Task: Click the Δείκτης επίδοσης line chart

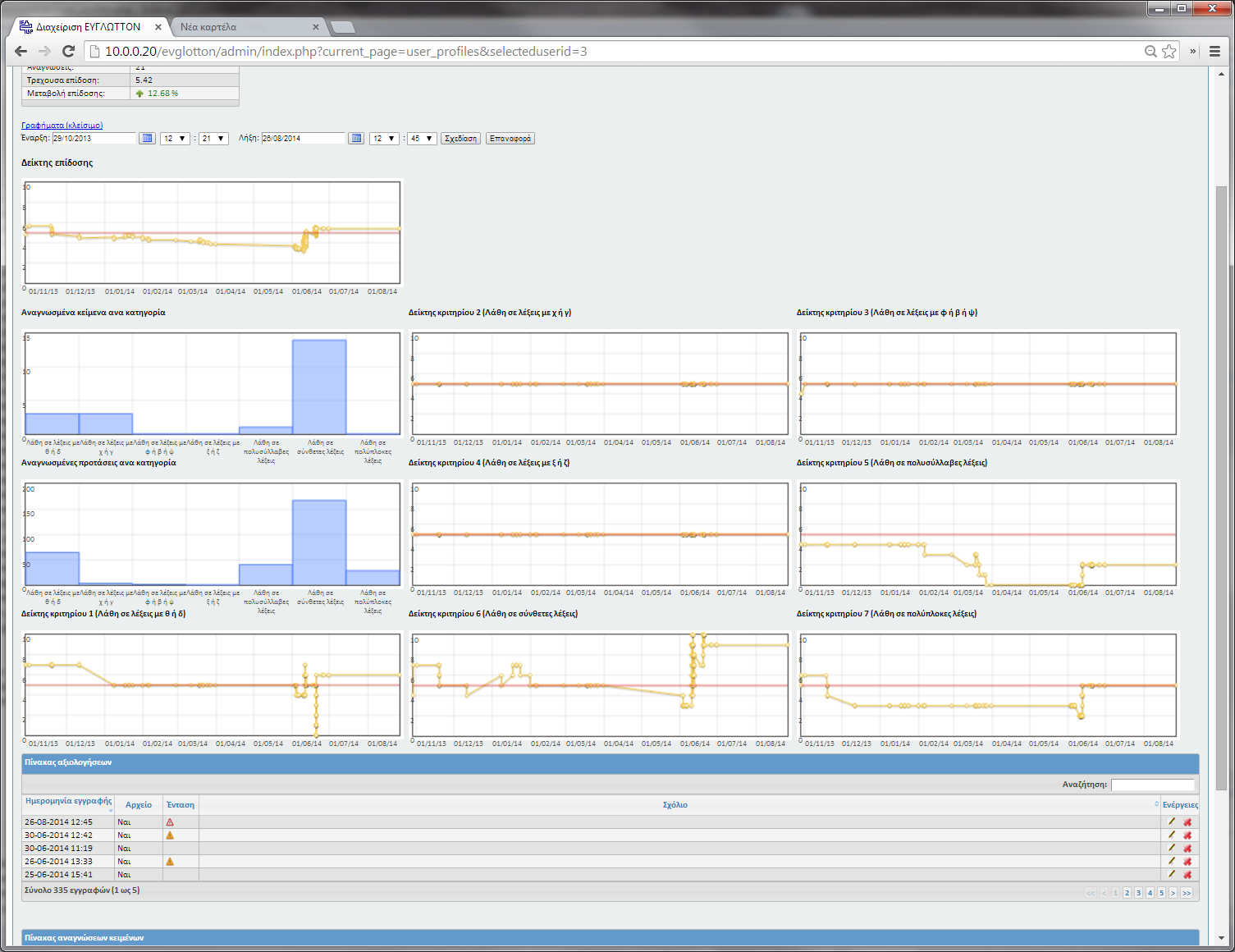Action: pos(213,233)
